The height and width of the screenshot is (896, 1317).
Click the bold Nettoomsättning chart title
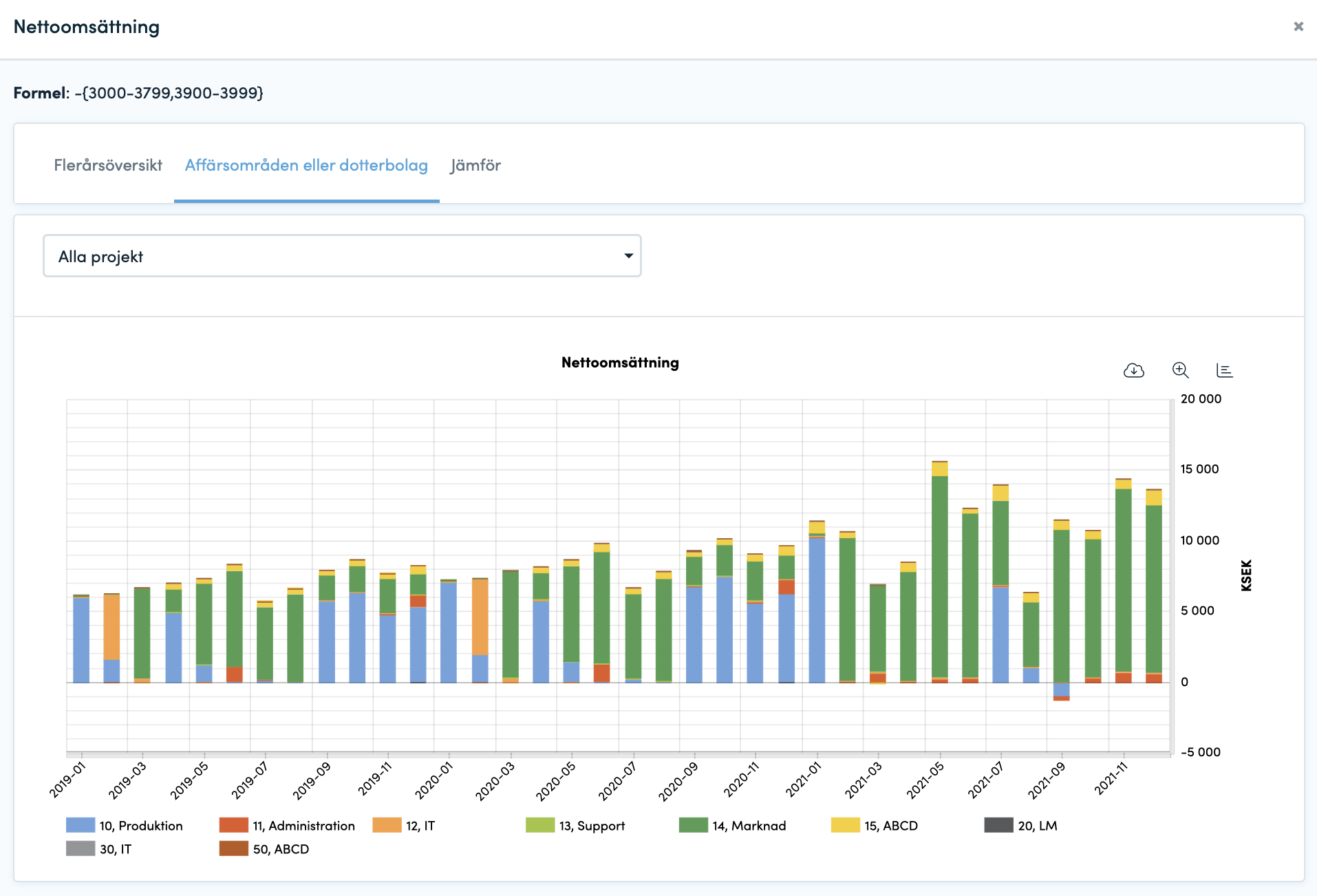(x=620, y=362)
